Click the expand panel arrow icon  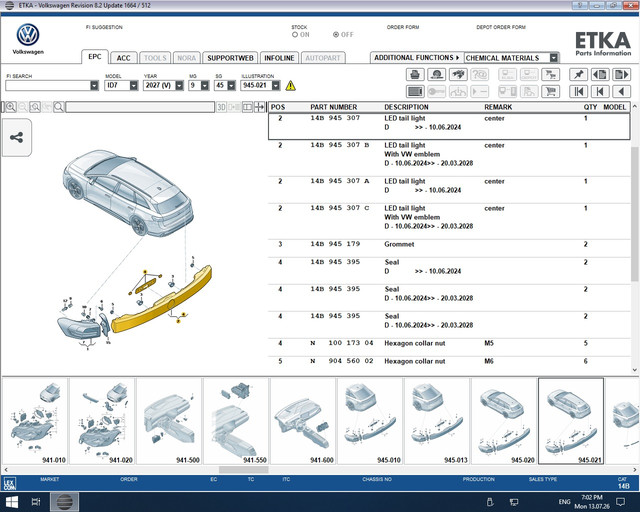[x=260, y=107]
